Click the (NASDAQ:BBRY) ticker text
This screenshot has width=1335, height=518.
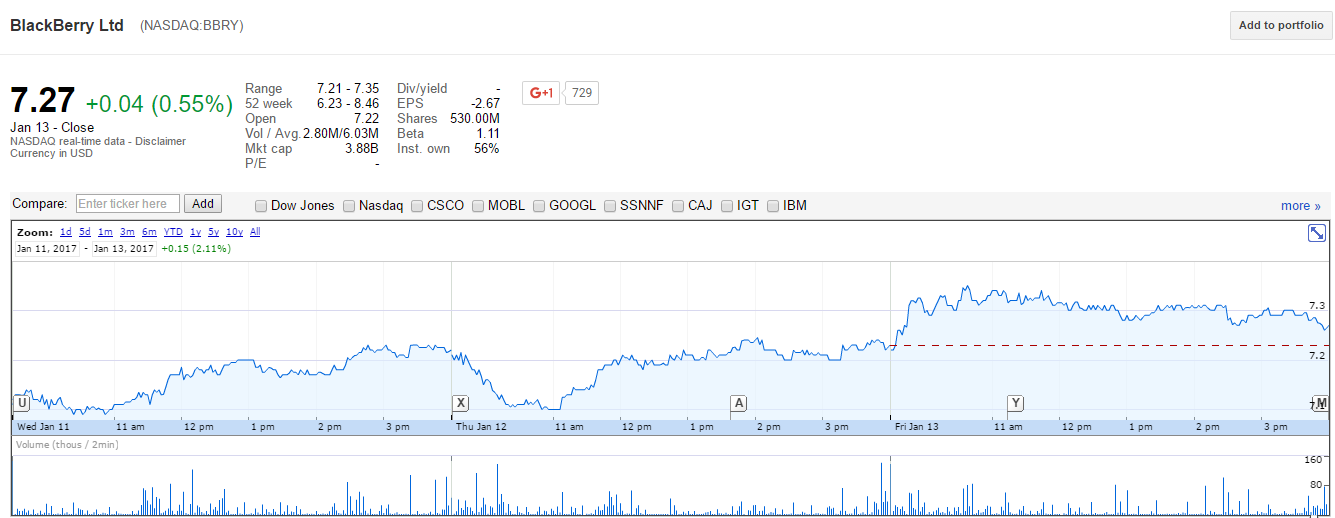tap(192, 25)
